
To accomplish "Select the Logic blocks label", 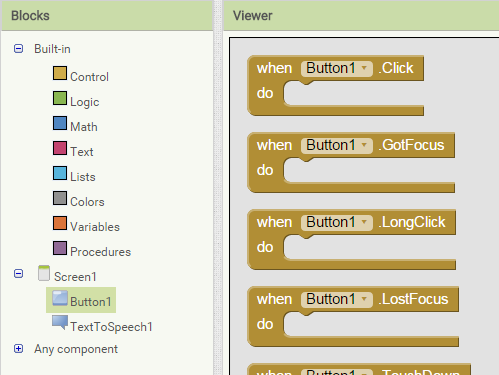I will tap(85, 102).
